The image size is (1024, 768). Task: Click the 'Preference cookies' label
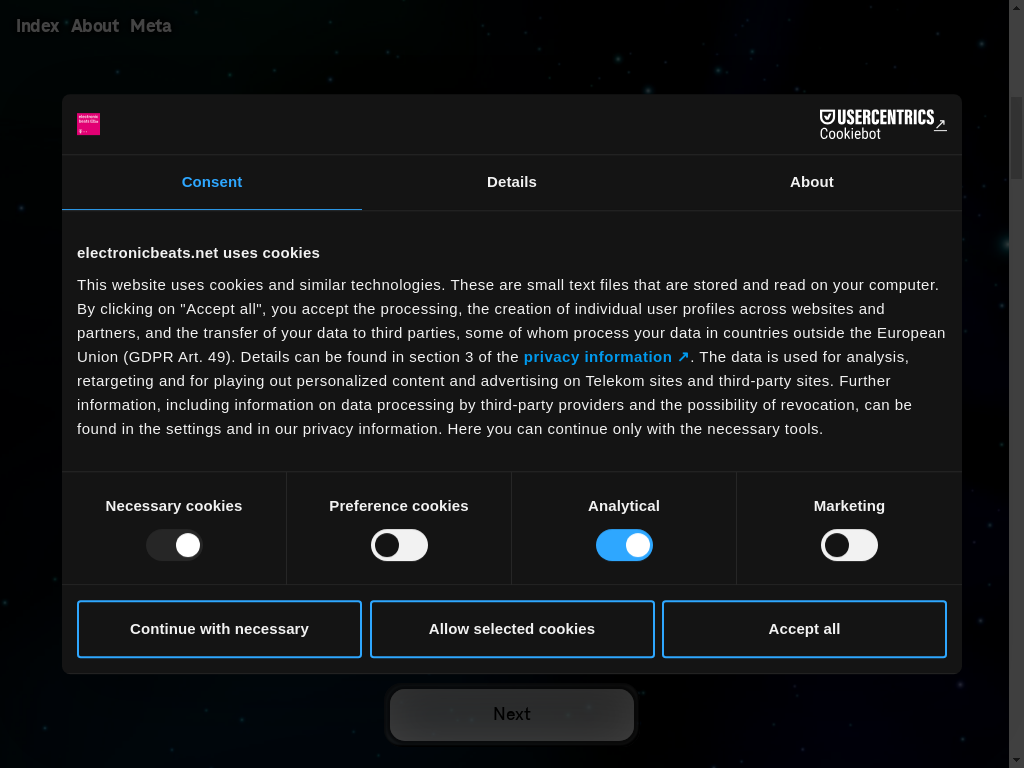399,506
